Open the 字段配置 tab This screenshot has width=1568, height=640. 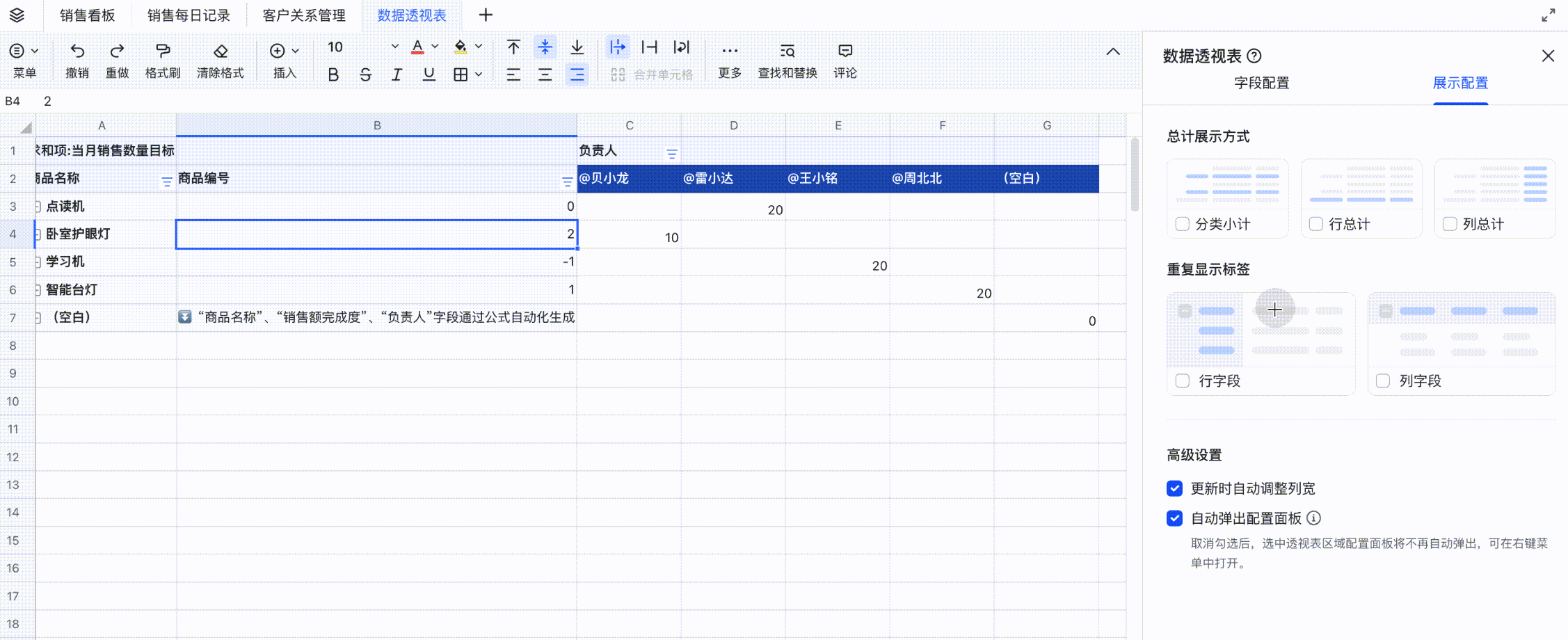pos(1261,83)
